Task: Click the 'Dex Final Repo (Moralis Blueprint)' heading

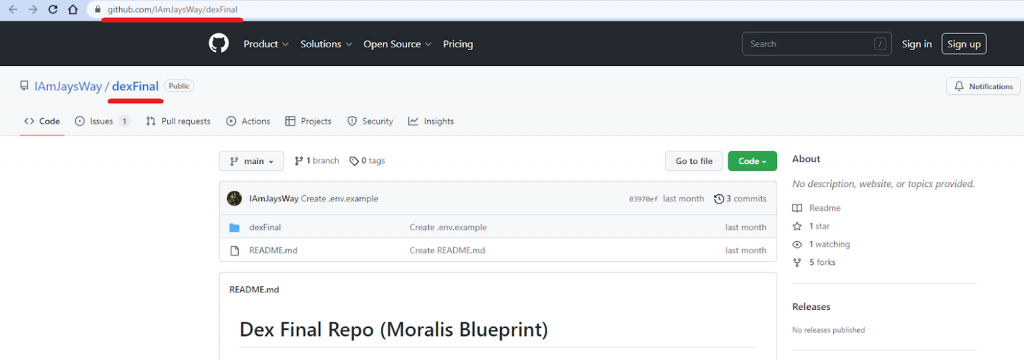Action: pos(394,329)
